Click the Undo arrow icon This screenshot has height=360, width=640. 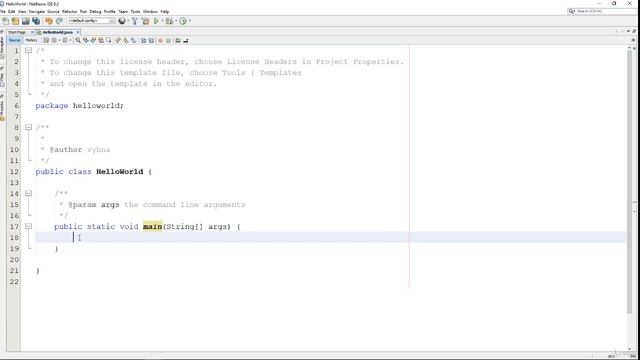(49, 21)
